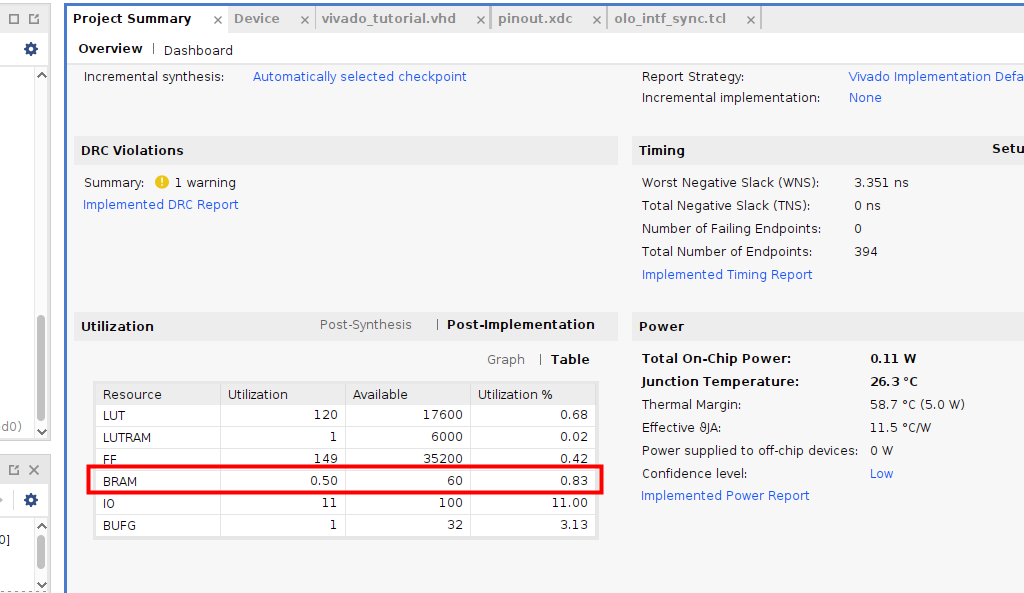Click the None incremental implementation link
This screenshot has width=1024, height=593.
click(x=865, y=97)
